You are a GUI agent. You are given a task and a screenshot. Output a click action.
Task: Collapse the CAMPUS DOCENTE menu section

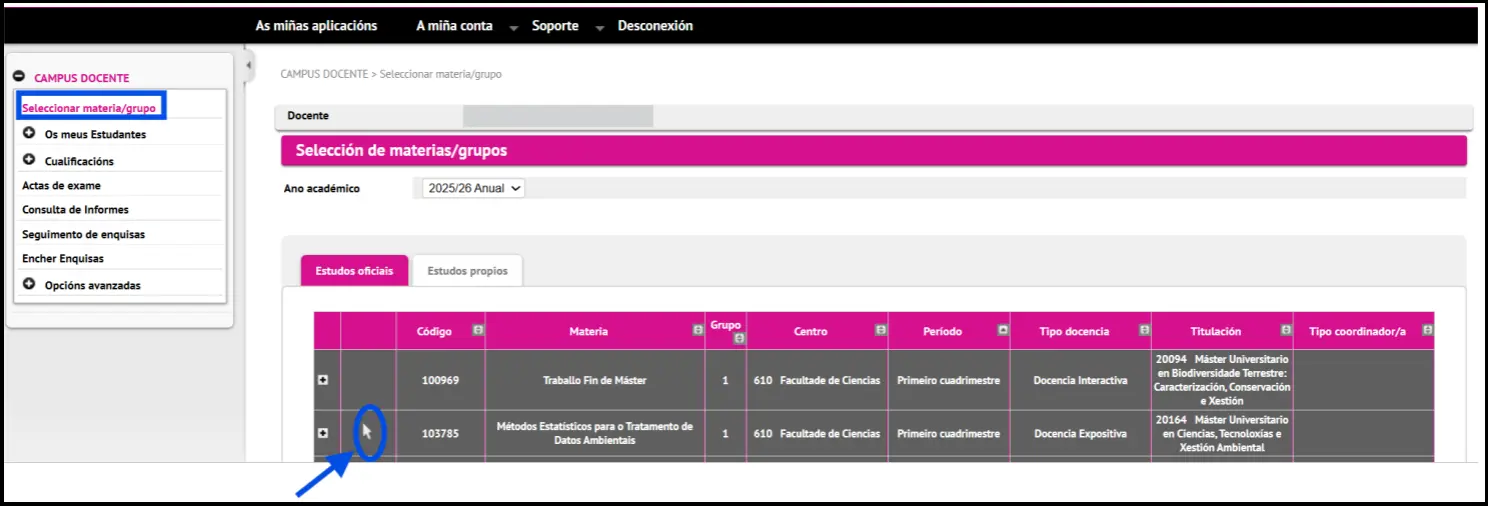coord(18,77)
